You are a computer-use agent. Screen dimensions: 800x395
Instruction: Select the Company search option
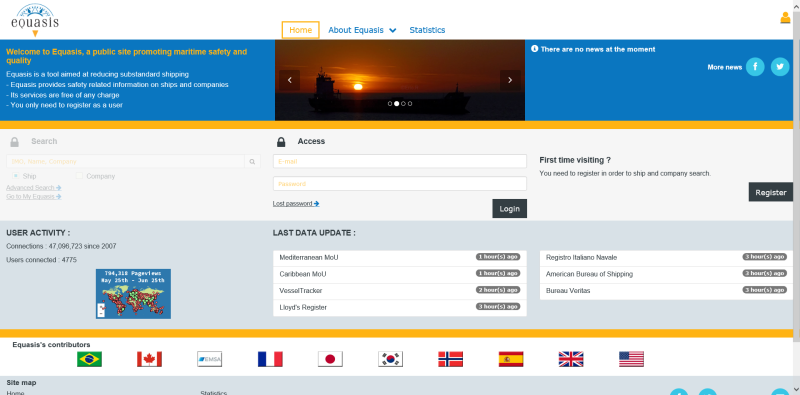79,176
